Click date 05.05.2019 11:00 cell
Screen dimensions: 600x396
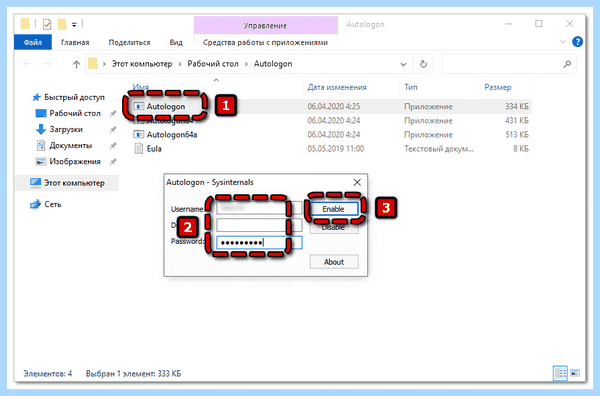(336, 149)
